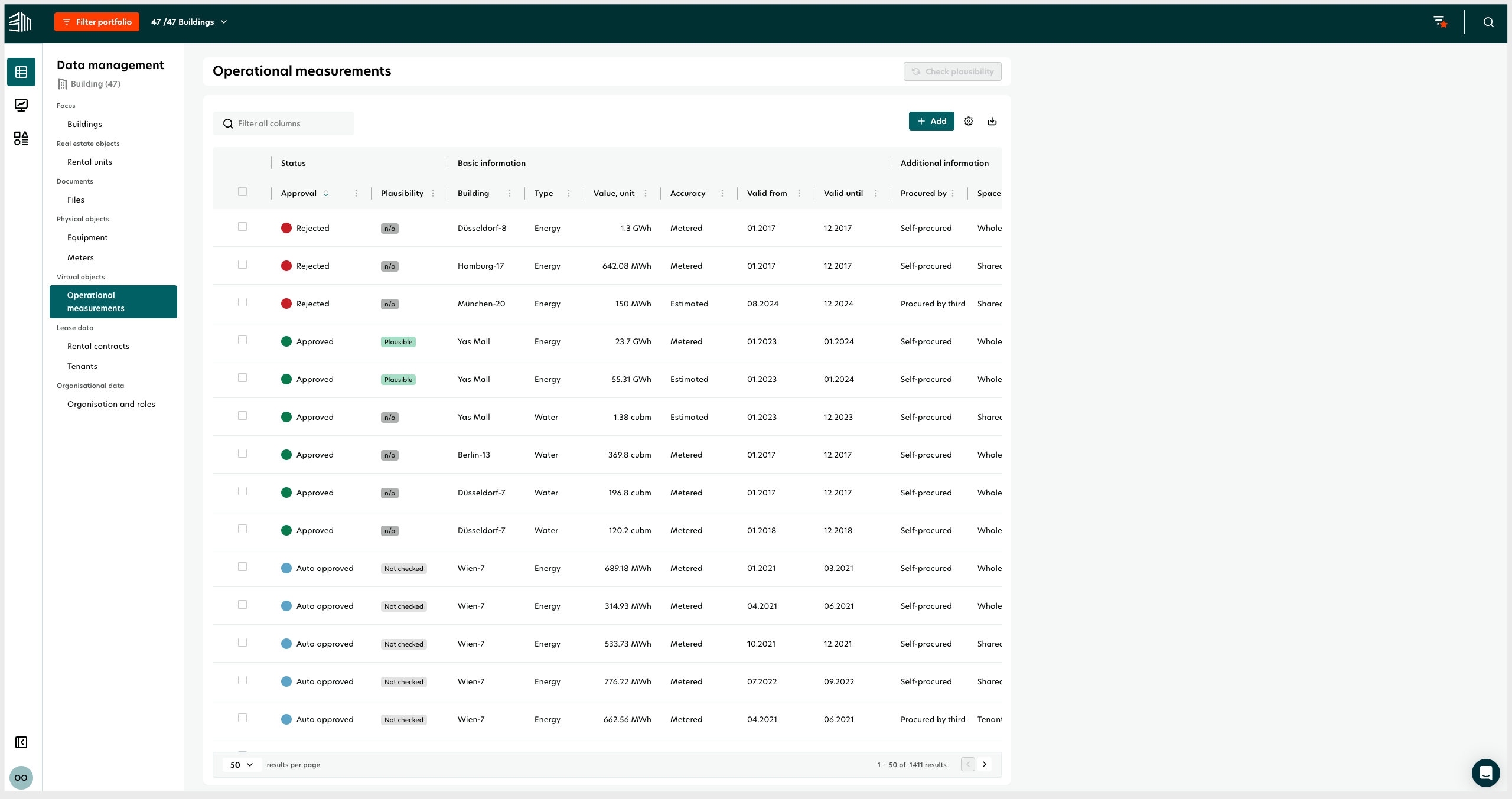Open the Value, unit column options menu

tap(646, 193)
